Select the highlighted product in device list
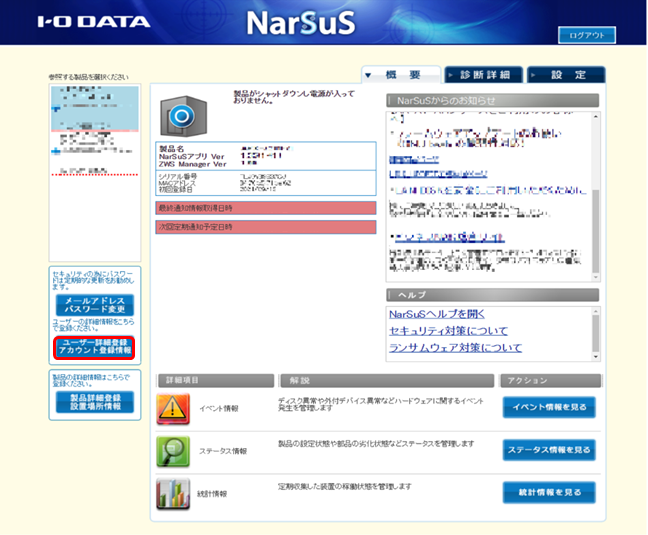This screenshot has height=535, width=648. pos(95,108)
